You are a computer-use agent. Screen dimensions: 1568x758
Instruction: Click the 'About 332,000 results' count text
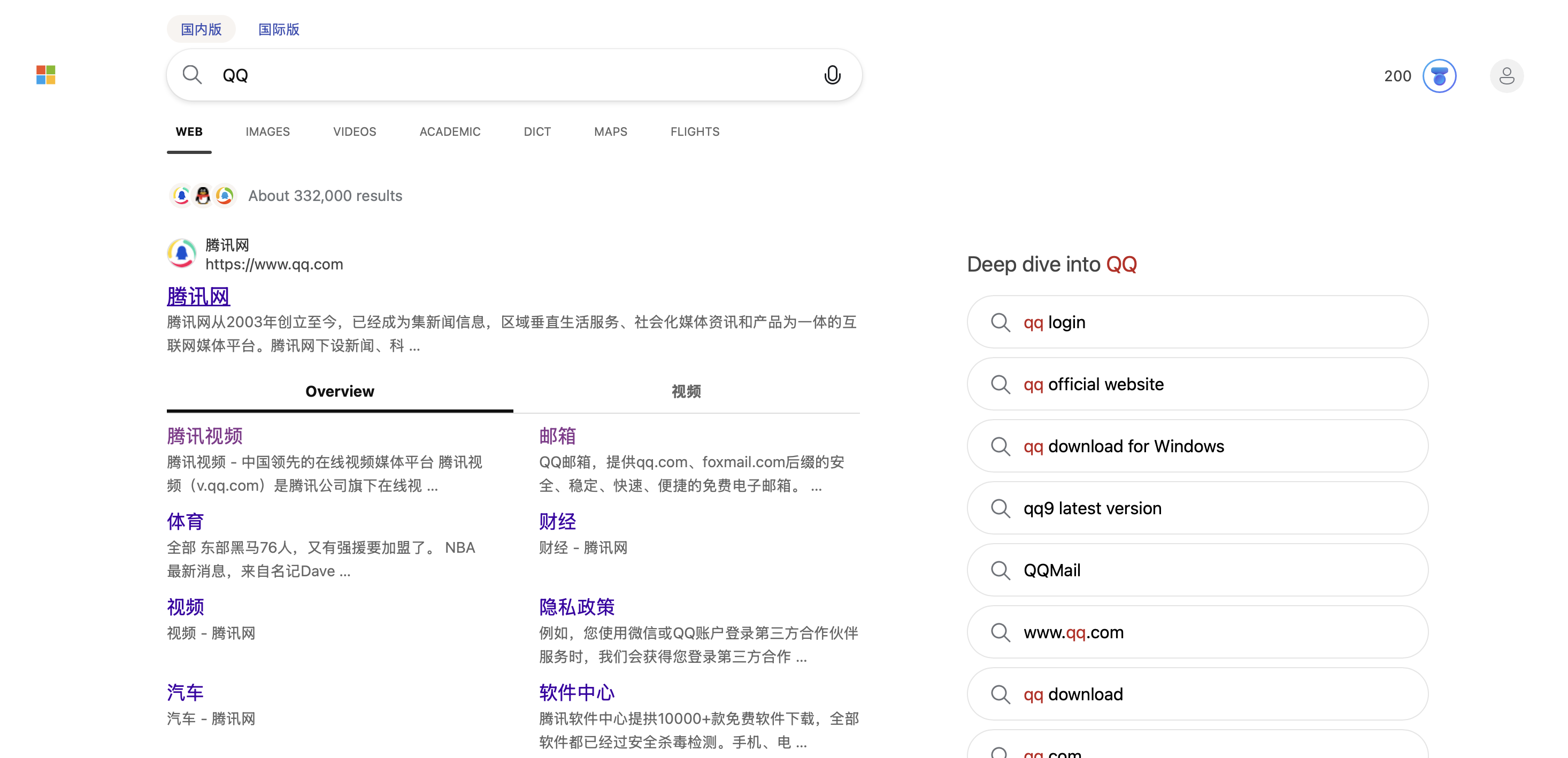point(325,195)
